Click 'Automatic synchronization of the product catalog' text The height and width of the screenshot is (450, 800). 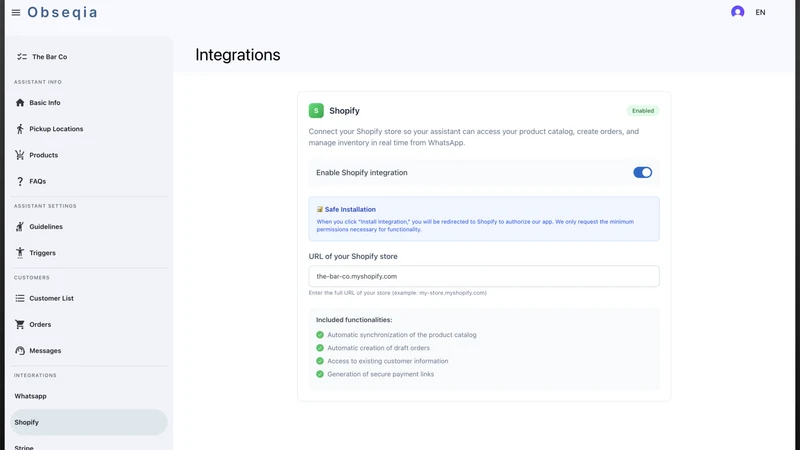click(x=402, y=335)
